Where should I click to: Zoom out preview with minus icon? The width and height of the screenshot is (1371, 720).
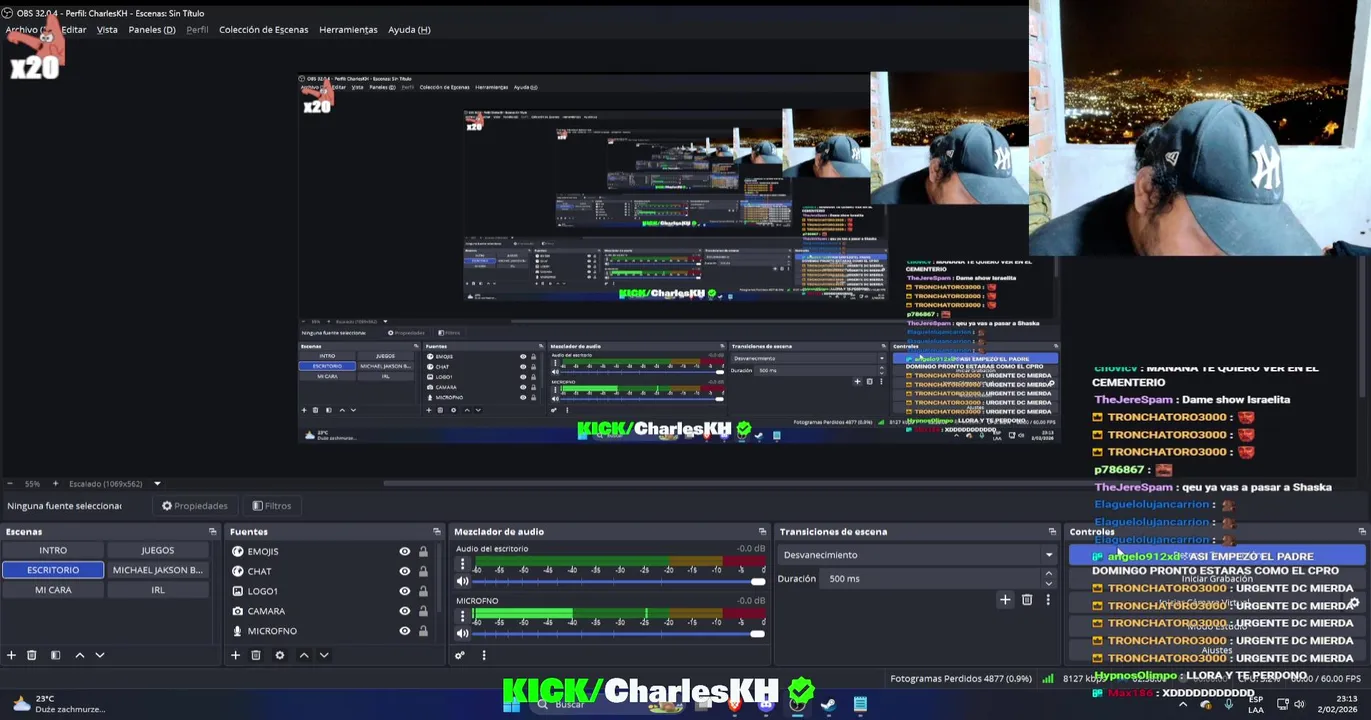pyautogui.click(x=11, y=484)
